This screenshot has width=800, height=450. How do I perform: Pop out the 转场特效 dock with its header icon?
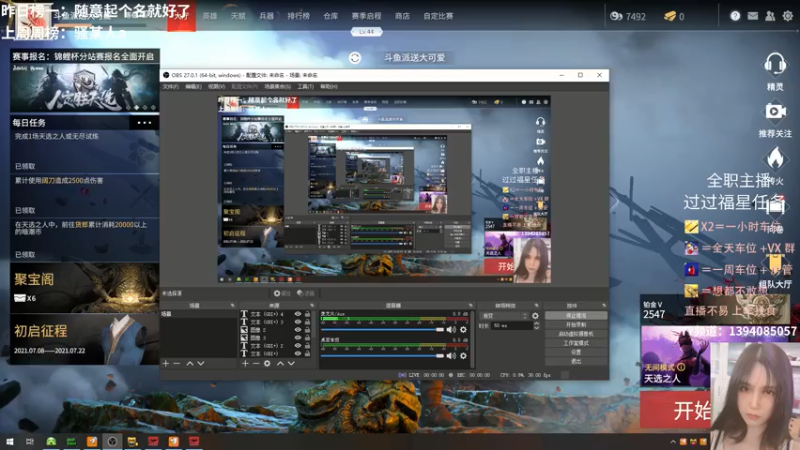click(536, 306)
